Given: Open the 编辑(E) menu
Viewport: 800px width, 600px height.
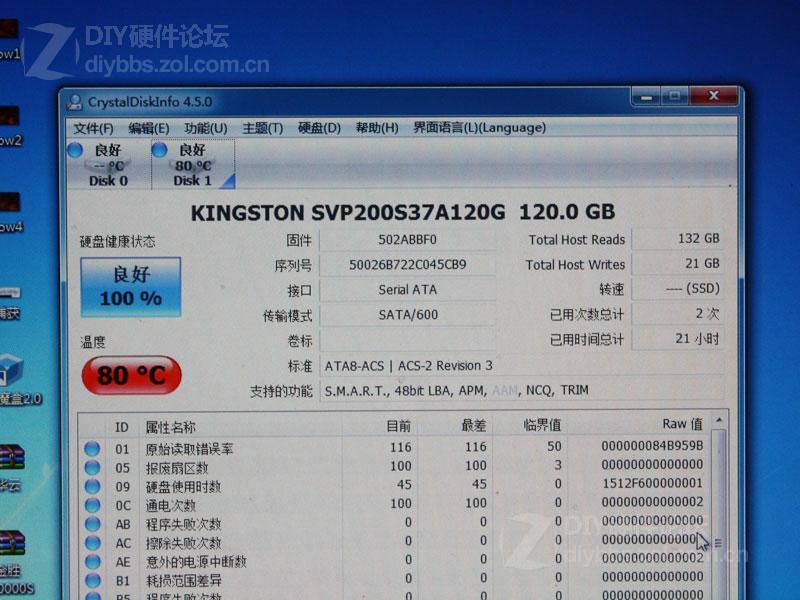Looking at the screenshot, I should tap(148, 128).
